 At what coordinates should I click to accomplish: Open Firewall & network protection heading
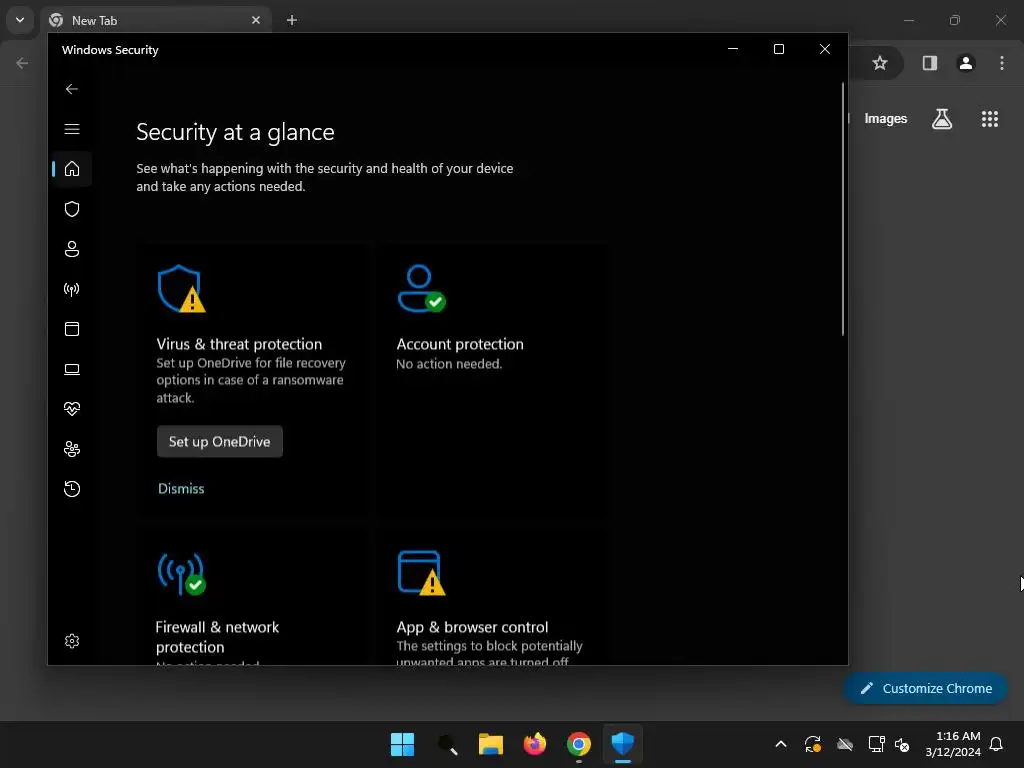coord(217,637)
